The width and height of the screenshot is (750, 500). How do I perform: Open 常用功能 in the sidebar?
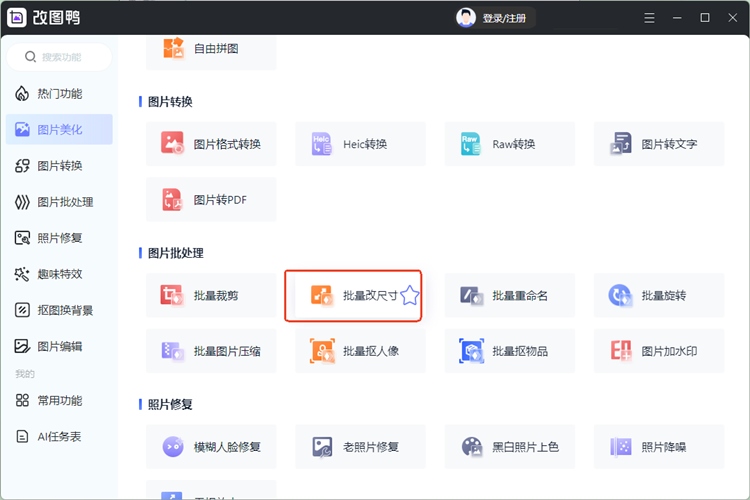point(59,400)
